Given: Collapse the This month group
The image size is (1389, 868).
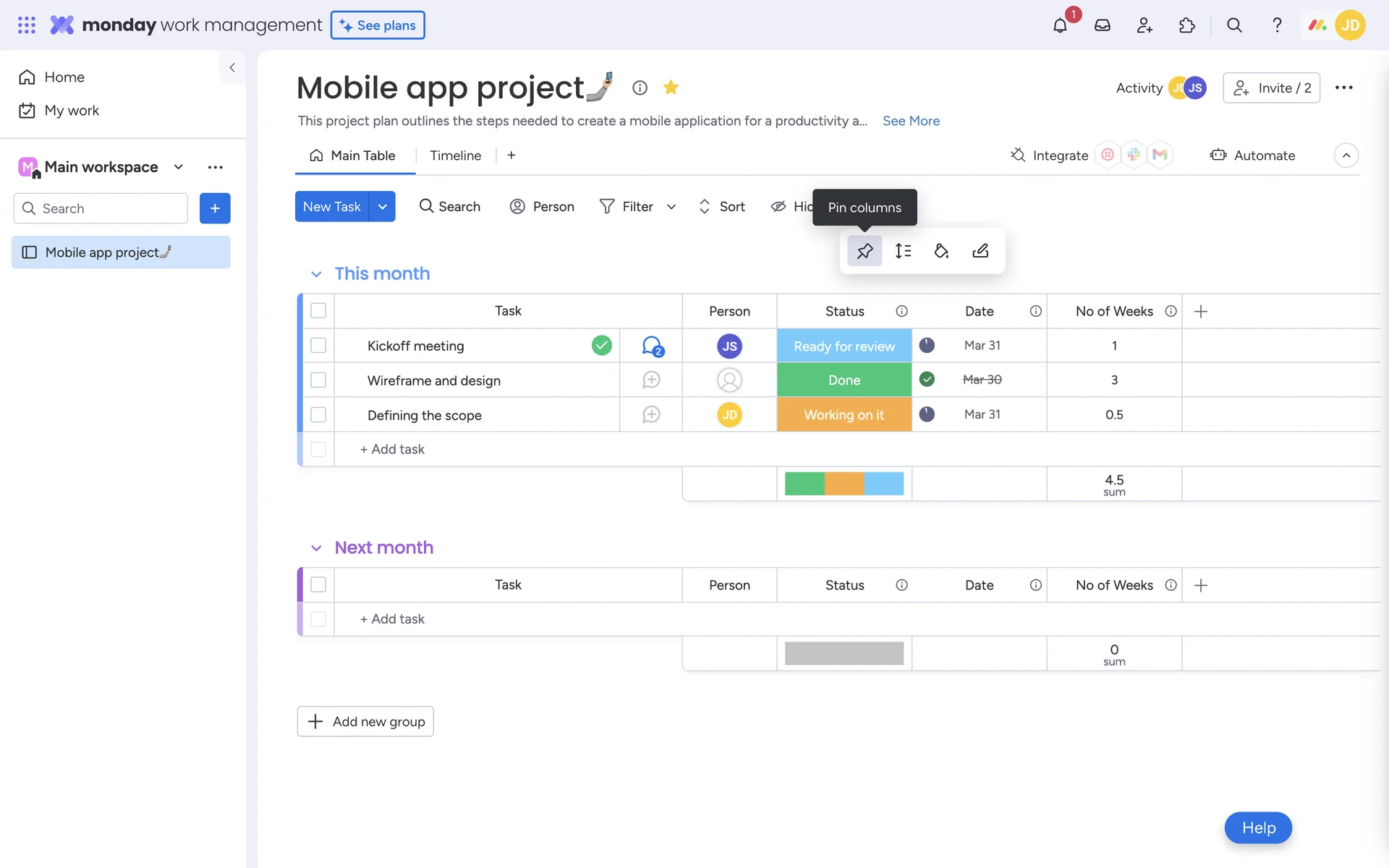Looking at the screenshot, I should (316, 274).
